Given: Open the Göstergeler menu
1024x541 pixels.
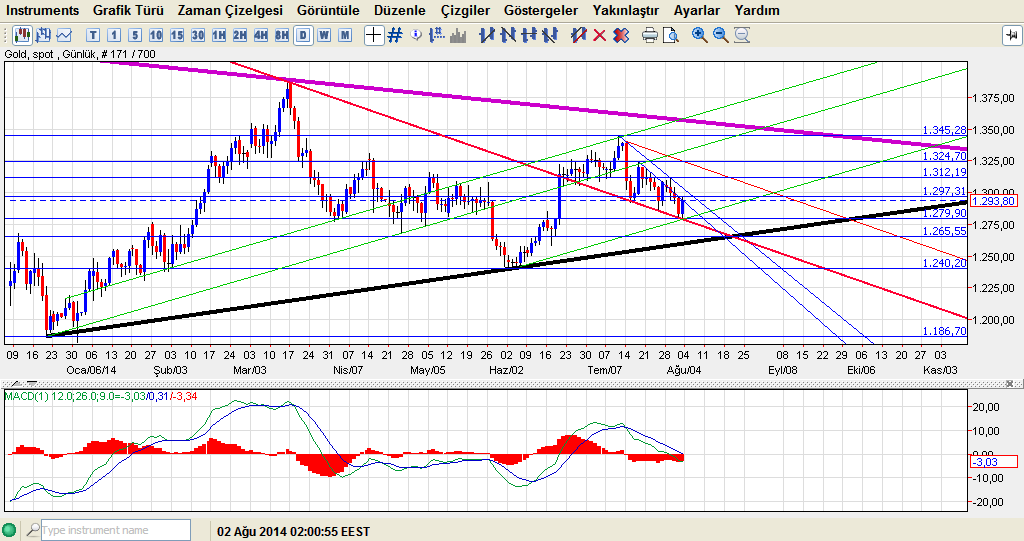Looking at the screenshot, I should (x=541, y=10).
